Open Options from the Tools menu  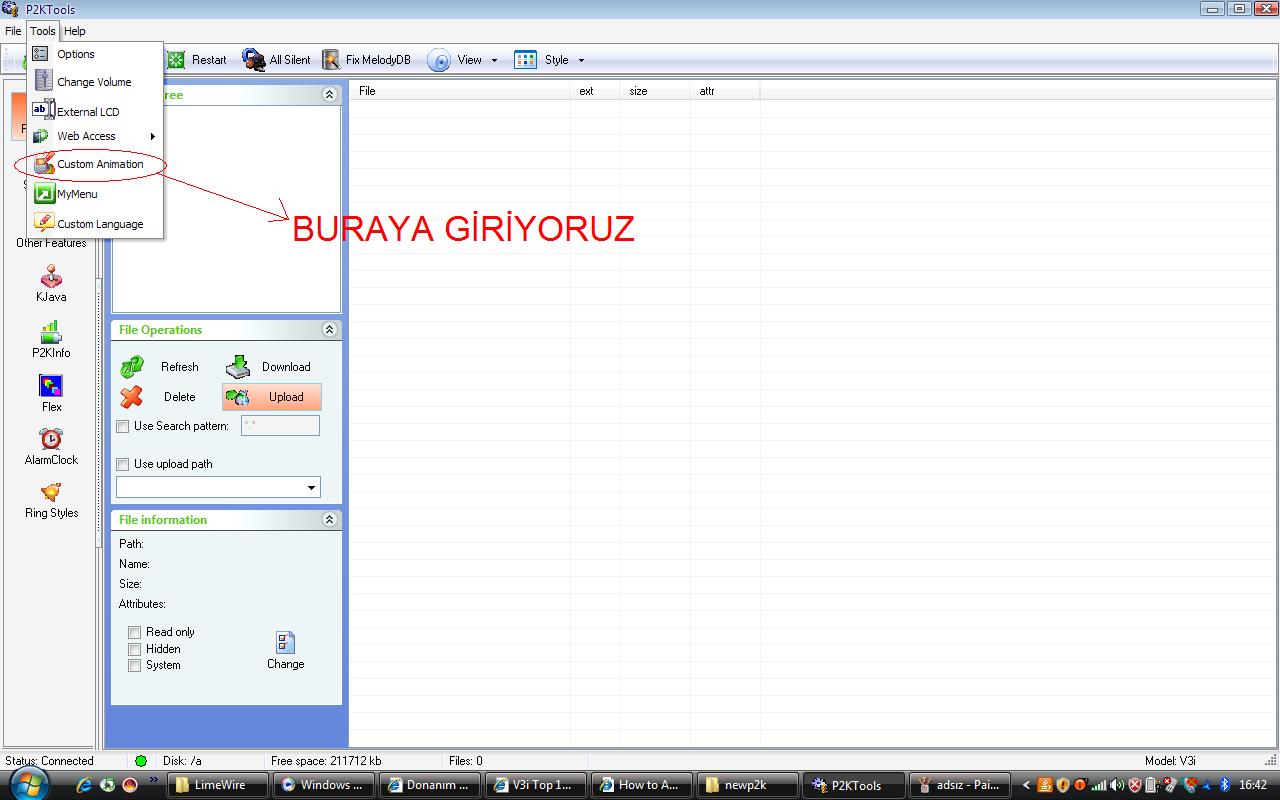pos(95,54)
